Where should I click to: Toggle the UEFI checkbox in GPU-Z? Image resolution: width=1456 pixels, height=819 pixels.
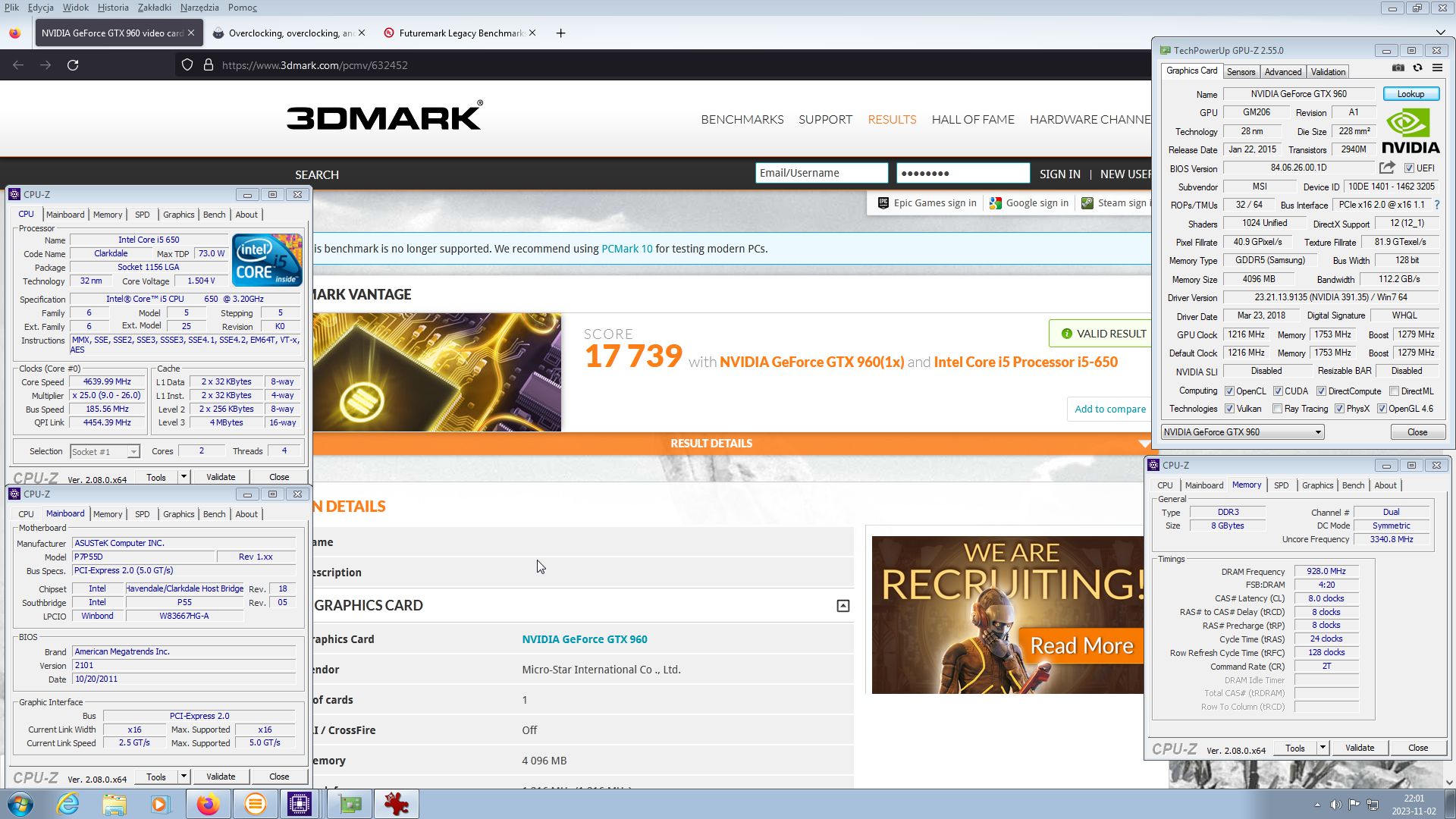[x=1409, y=168]
